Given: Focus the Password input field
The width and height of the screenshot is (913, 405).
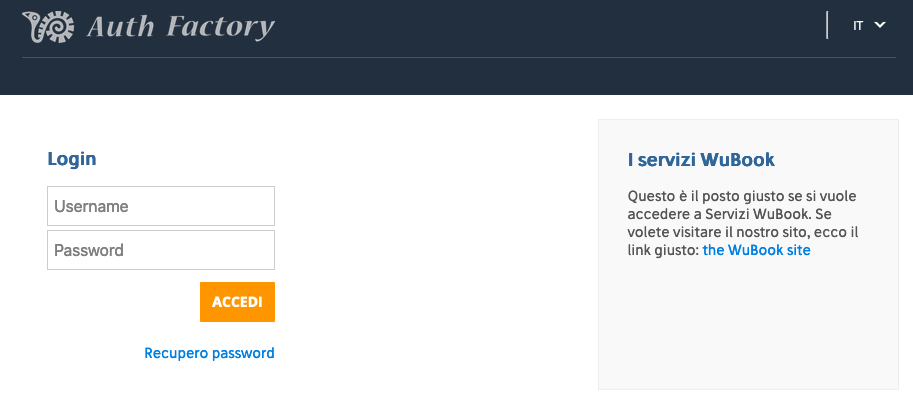Looking at the screenshot, I should click(161, 250).
